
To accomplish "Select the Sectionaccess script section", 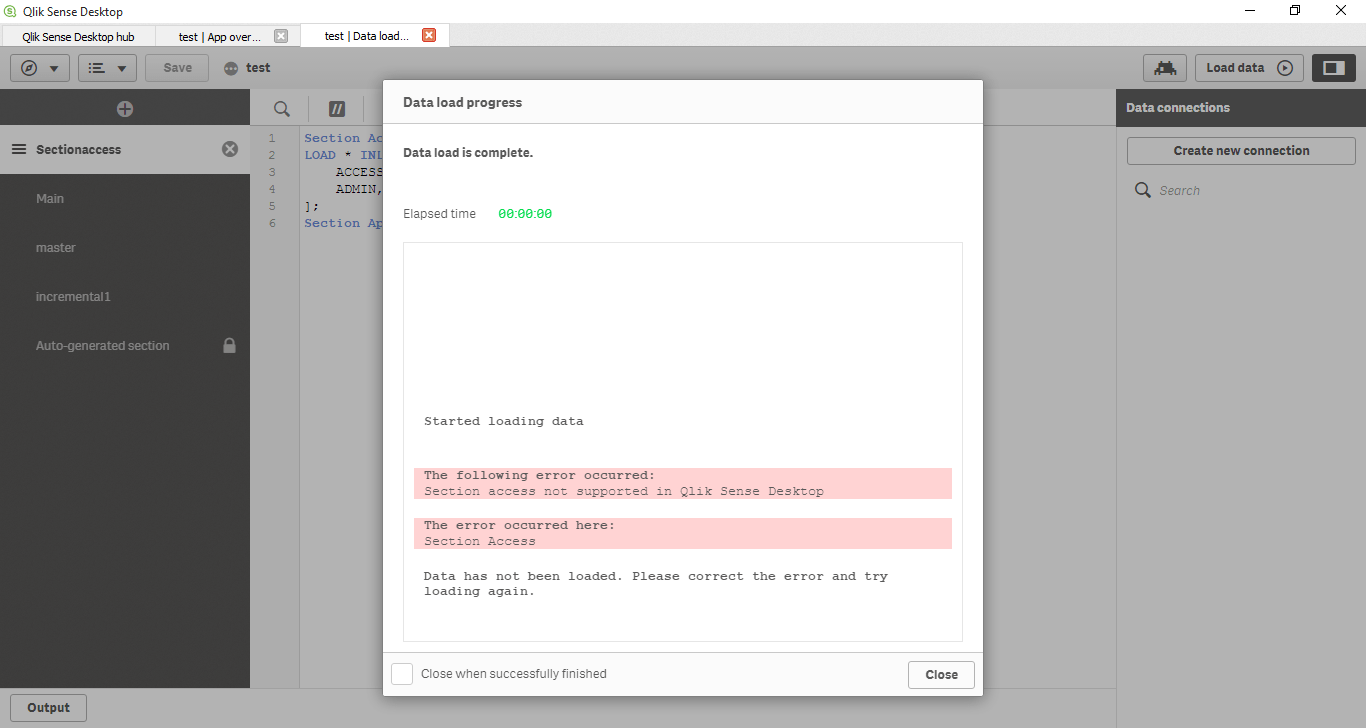I will pyautogui.click(x=125, y=149).
